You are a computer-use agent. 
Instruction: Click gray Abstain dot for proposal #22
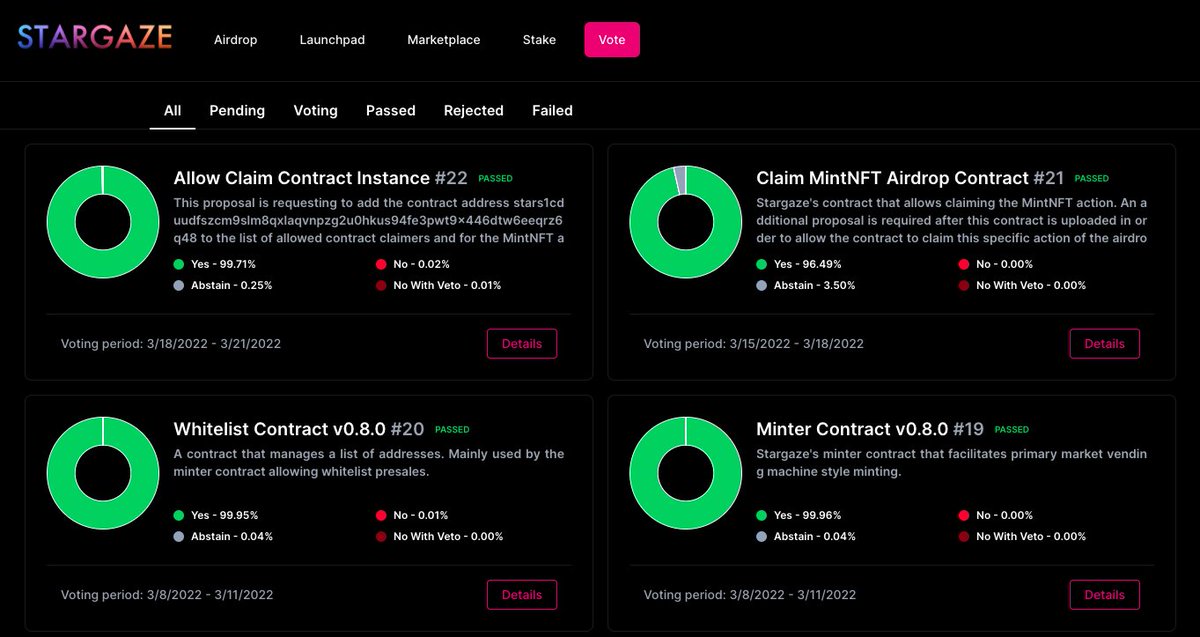click(x=179, y=285)
